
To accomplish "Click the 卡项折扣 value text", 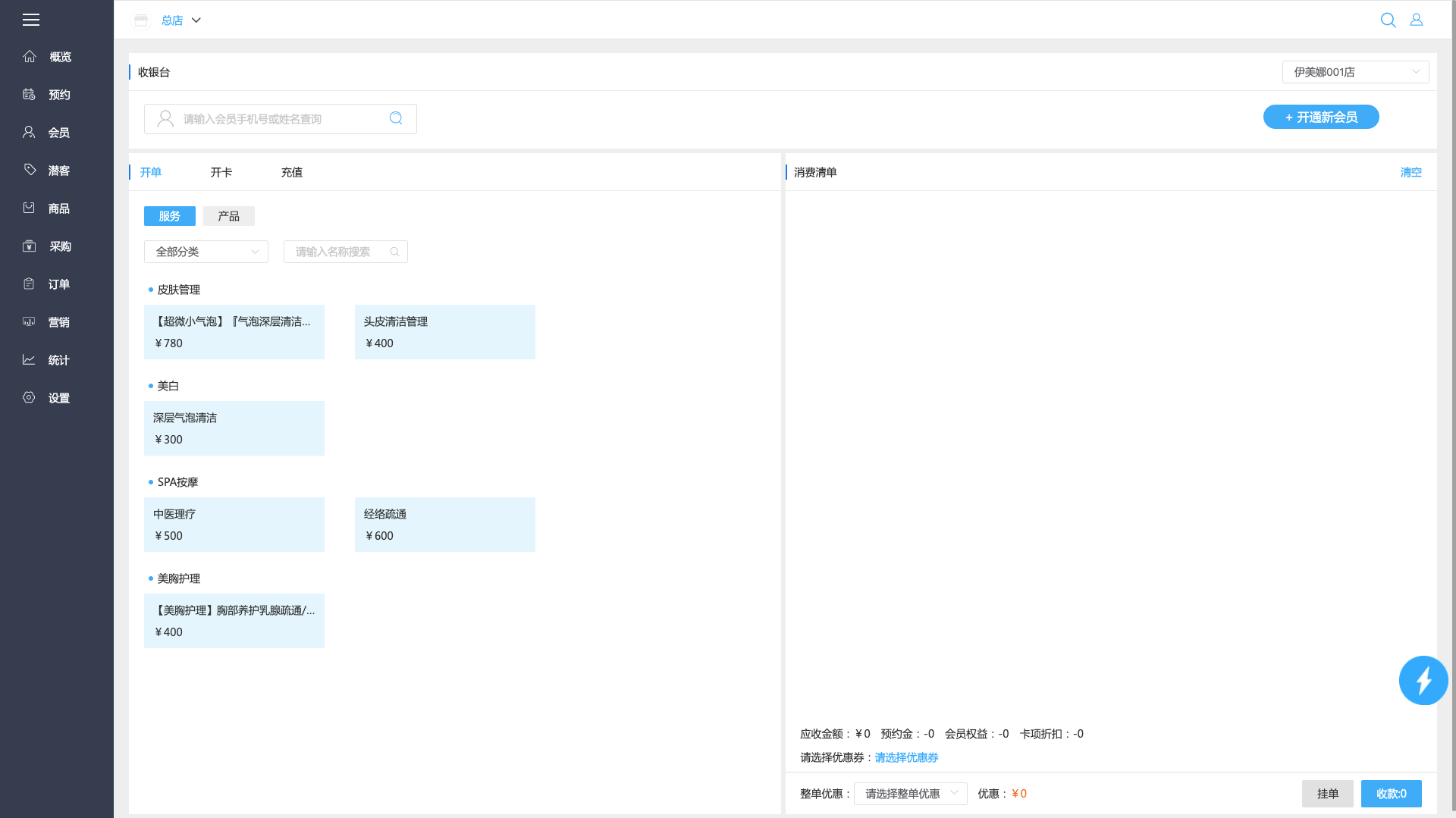I will coord(1052,734).
